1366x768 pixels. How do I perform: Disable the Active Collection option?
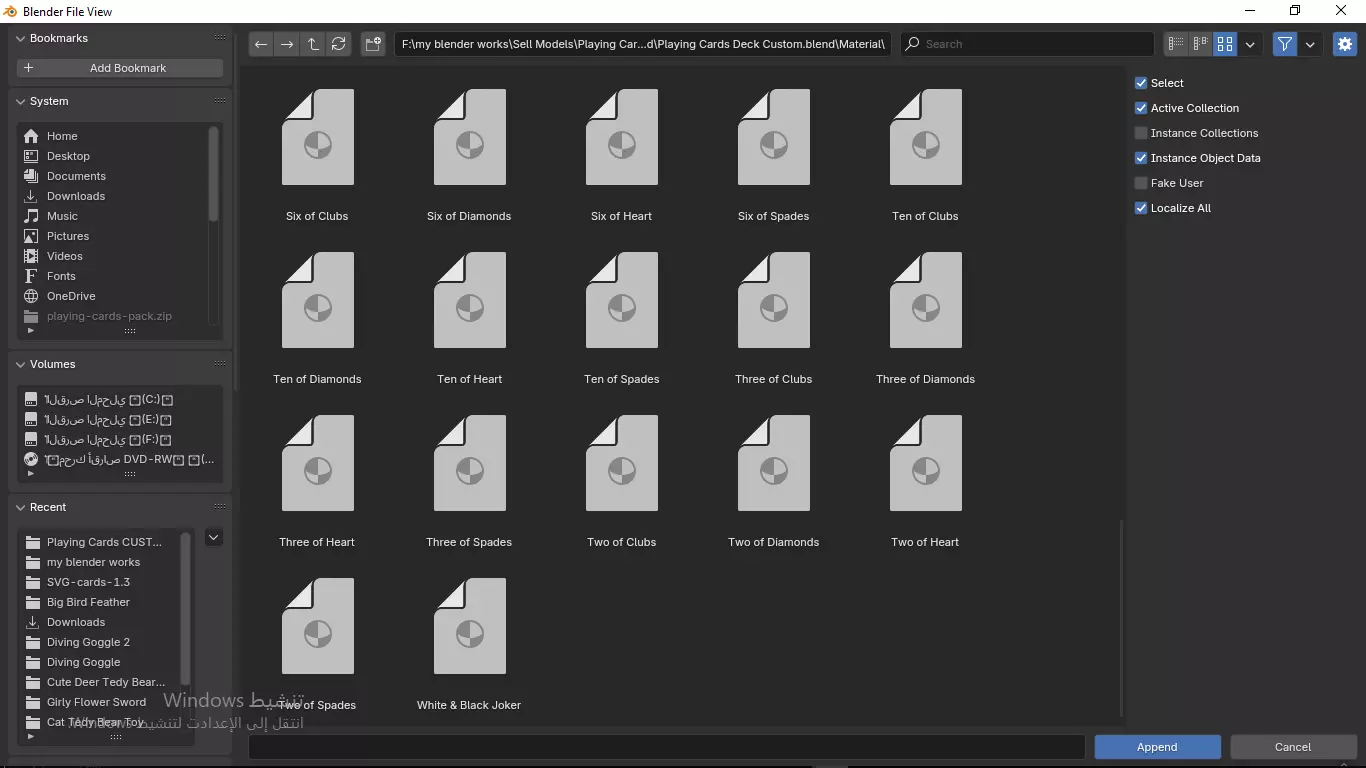[x=1141, y=108]
